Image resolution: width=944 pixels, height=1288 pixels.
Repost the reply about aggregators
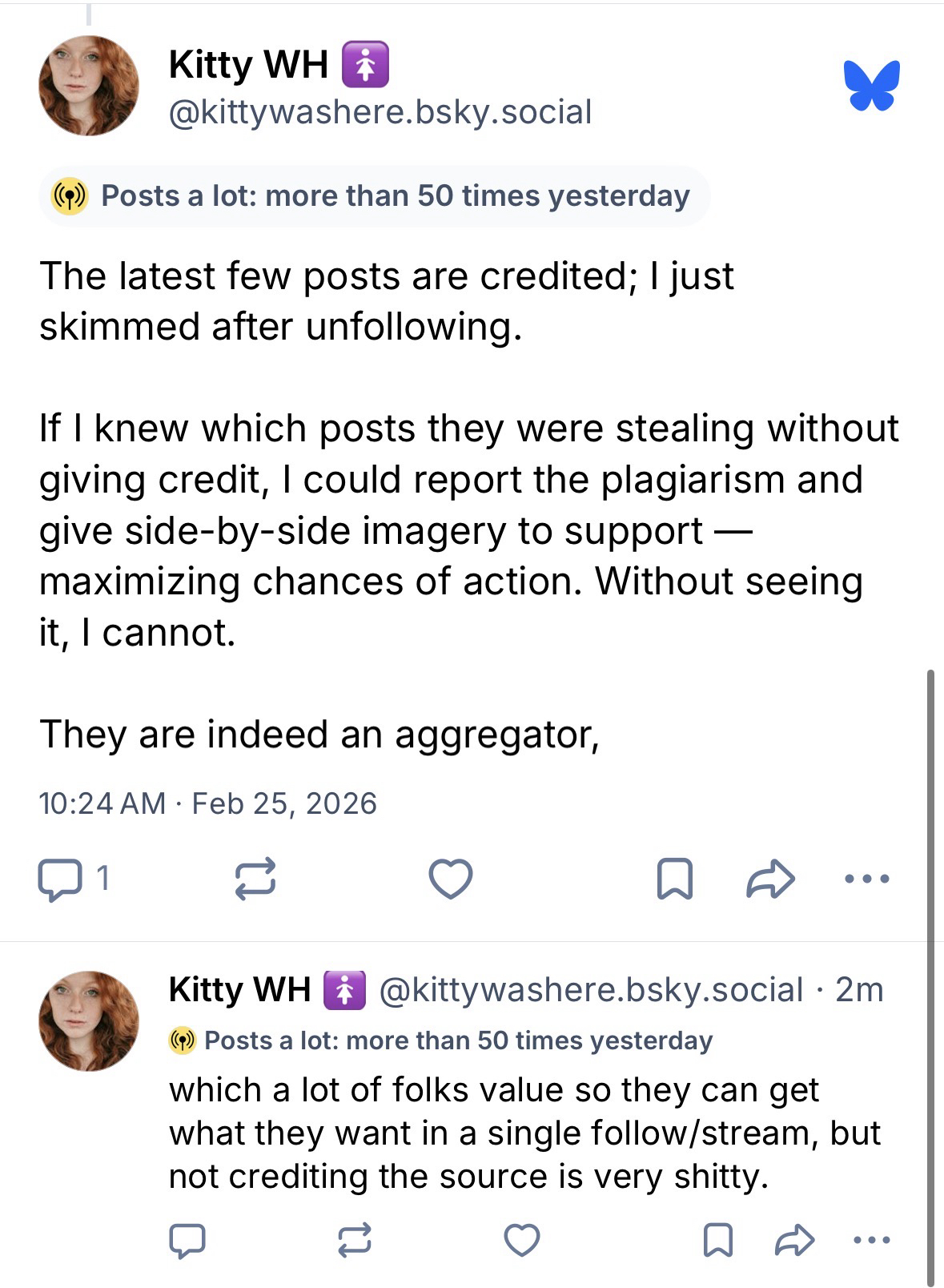pyautogui.click(x=354, y=1241)
